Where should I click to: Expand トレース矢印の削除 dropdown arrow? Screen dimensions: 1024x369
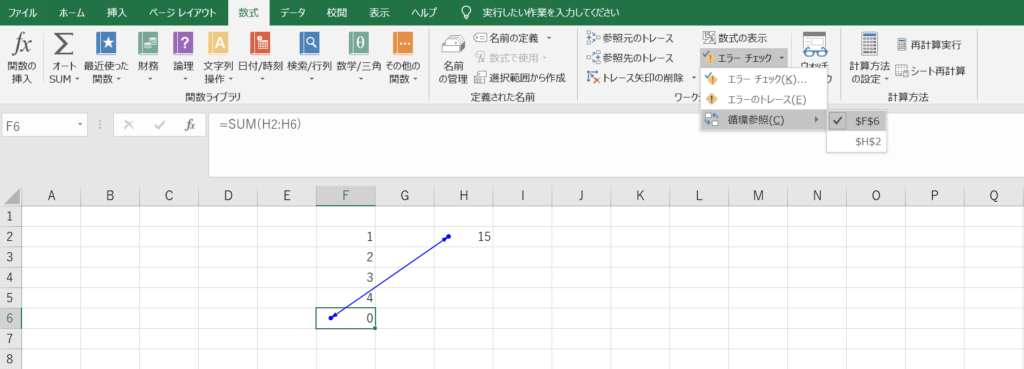pos(693,78)
